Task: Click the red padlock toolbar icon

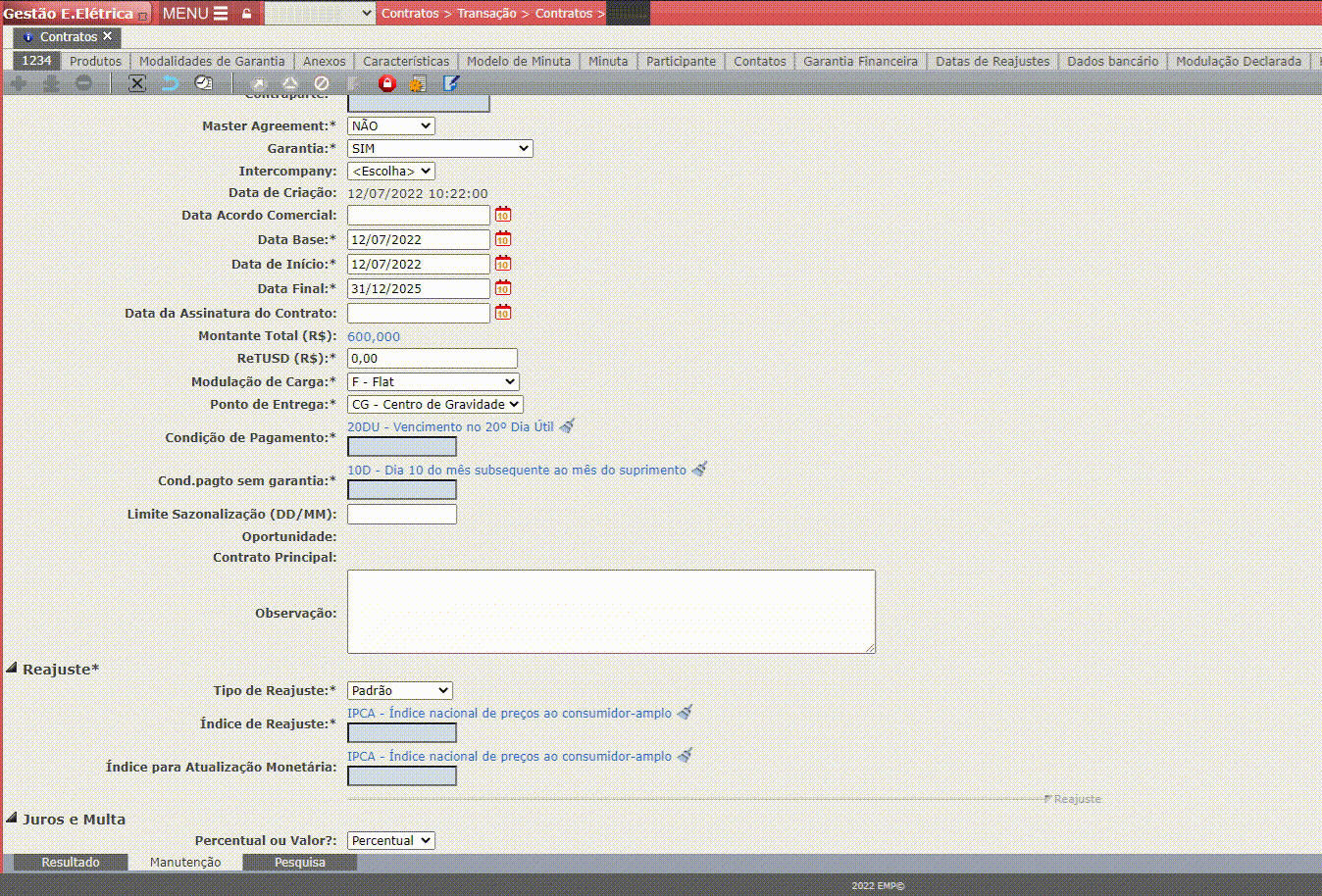Action: coord(386,83)
